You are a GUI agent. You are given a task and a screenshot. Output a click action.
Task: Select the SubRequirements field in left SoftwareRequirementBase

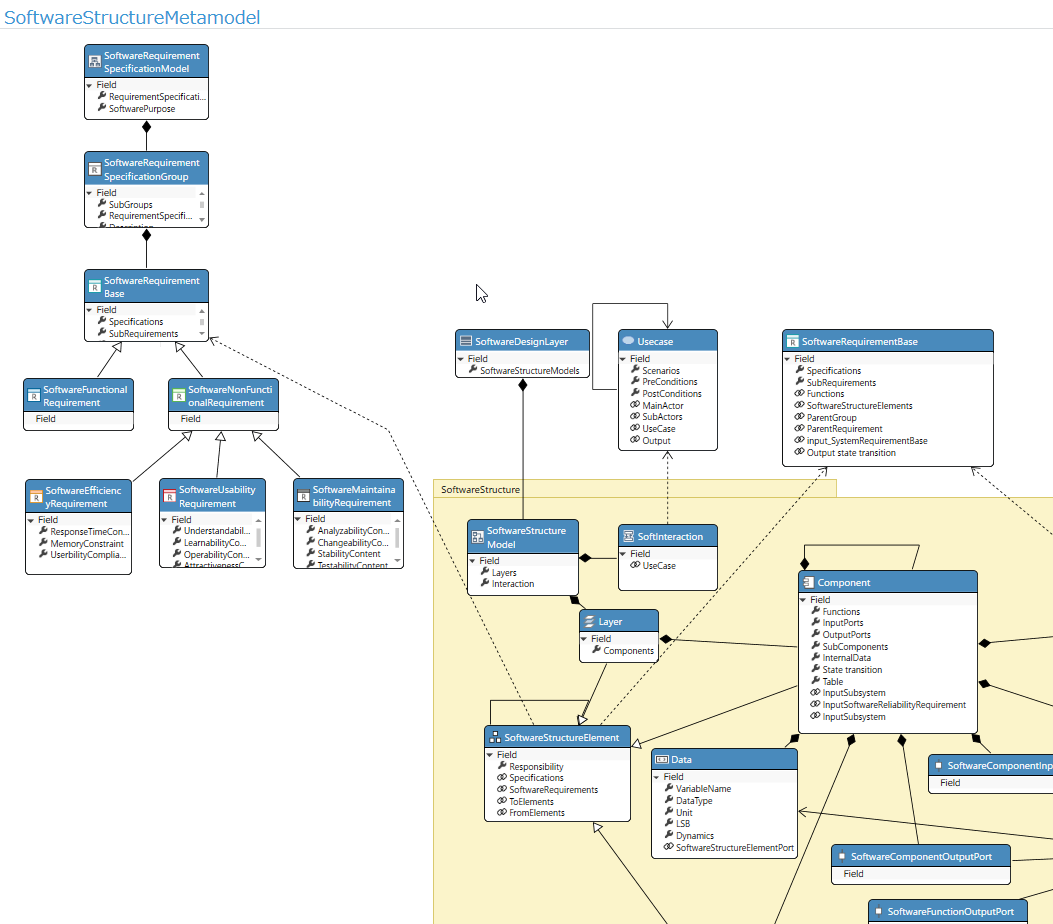143,333
